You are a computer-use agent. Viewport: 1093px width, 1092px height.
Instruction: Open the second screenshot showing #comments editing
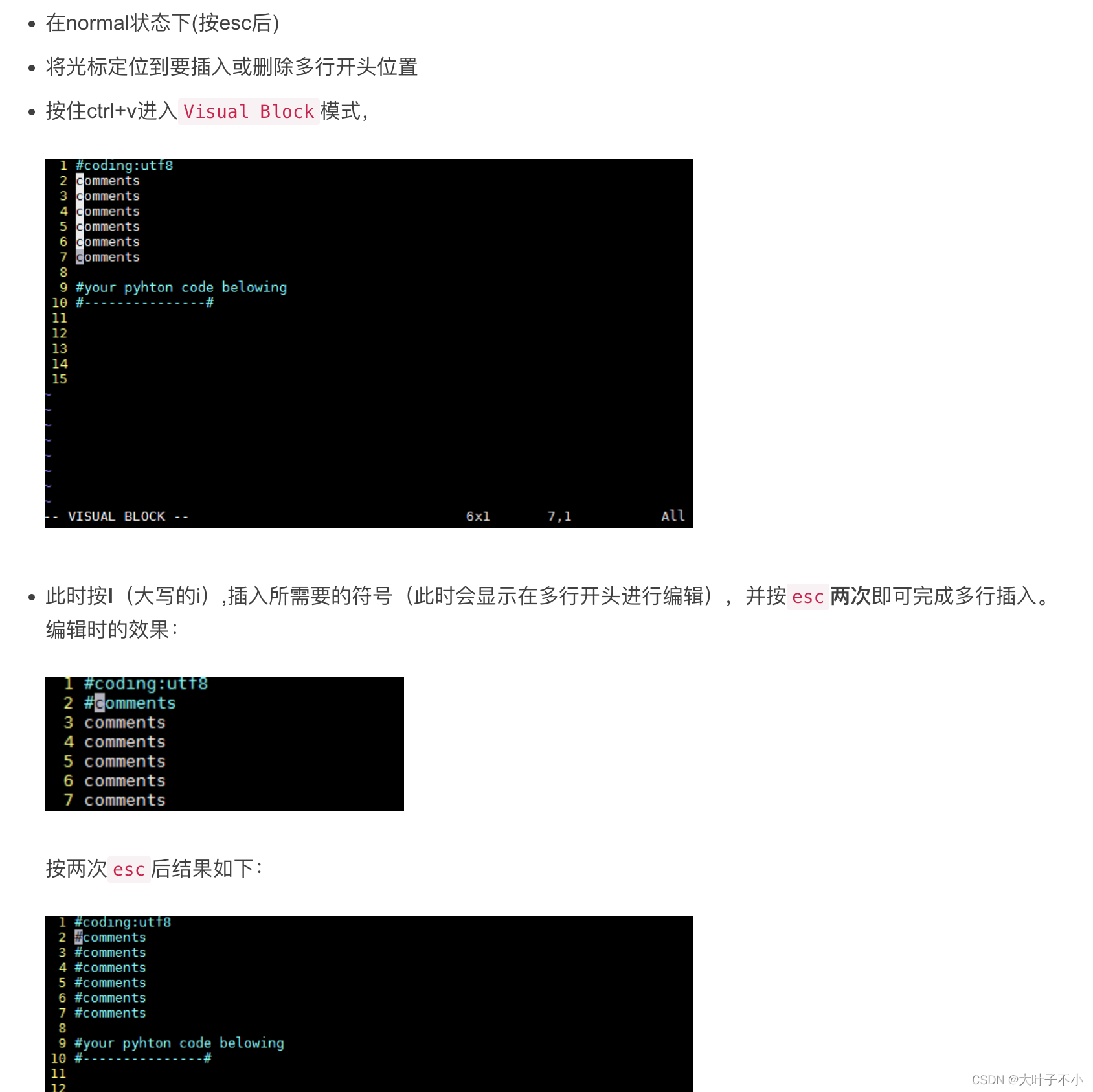coord(223,744)
